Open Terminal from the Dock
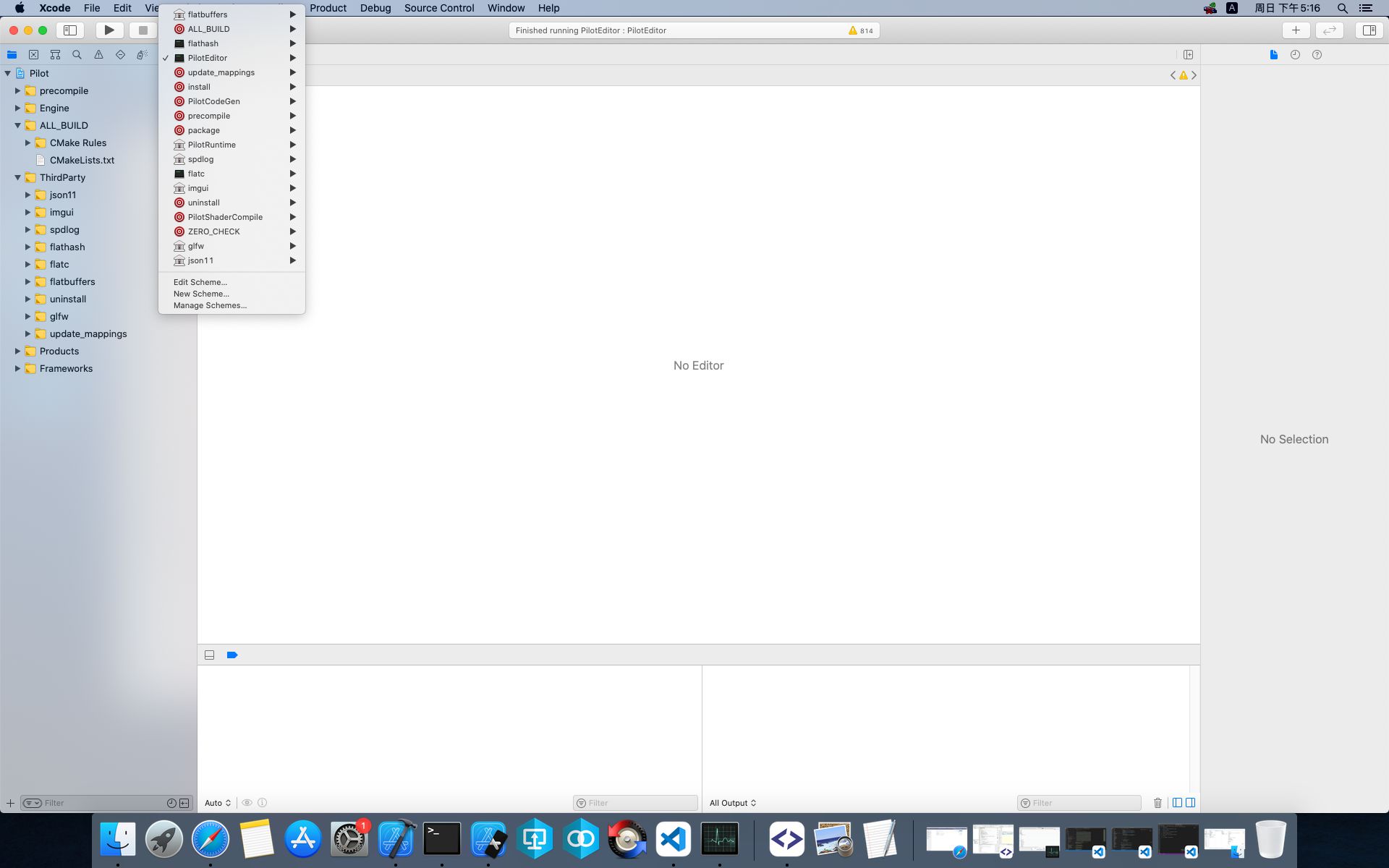 442,839
